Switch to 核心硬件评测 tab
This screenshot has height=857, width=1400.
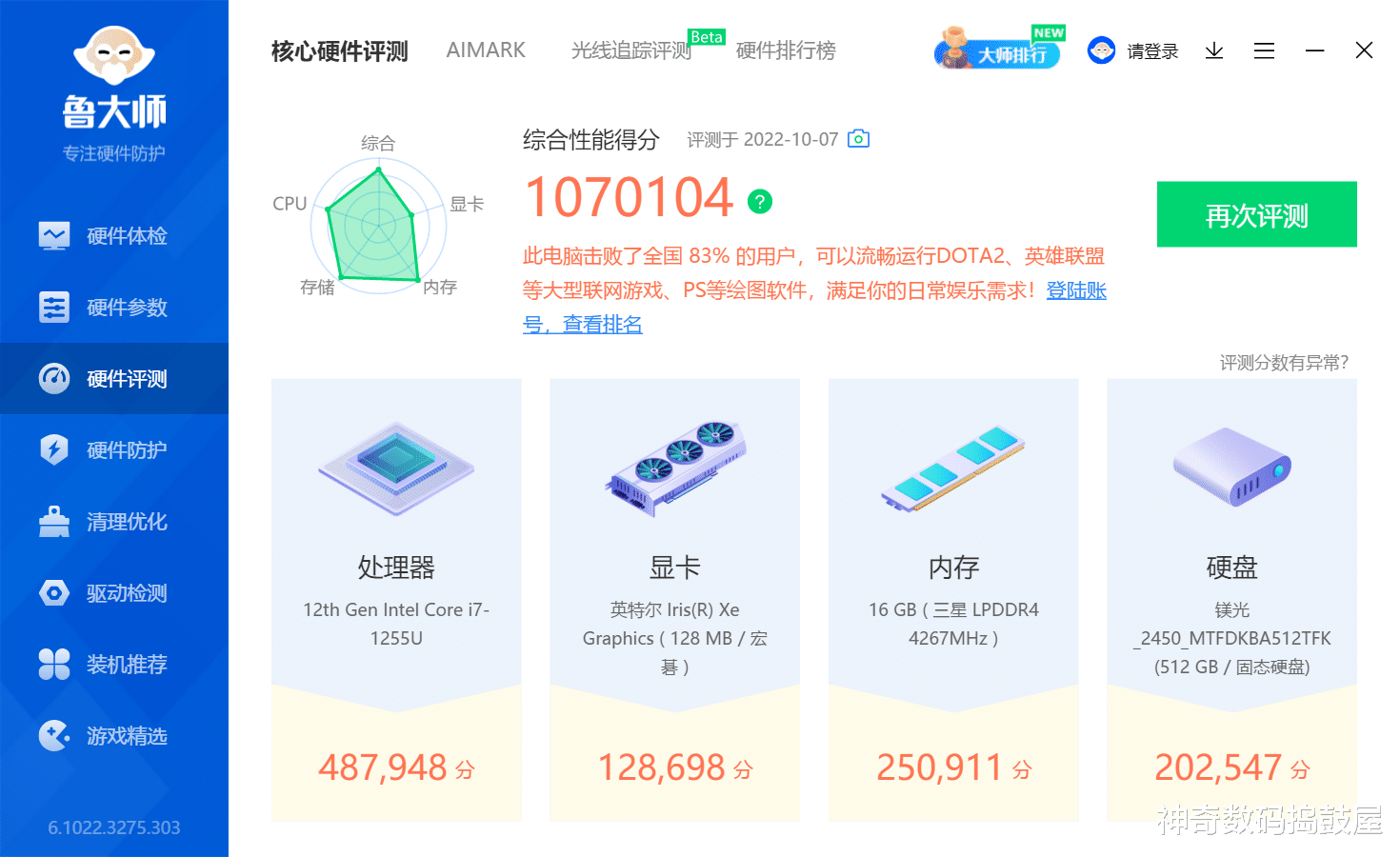pos(339,50)
